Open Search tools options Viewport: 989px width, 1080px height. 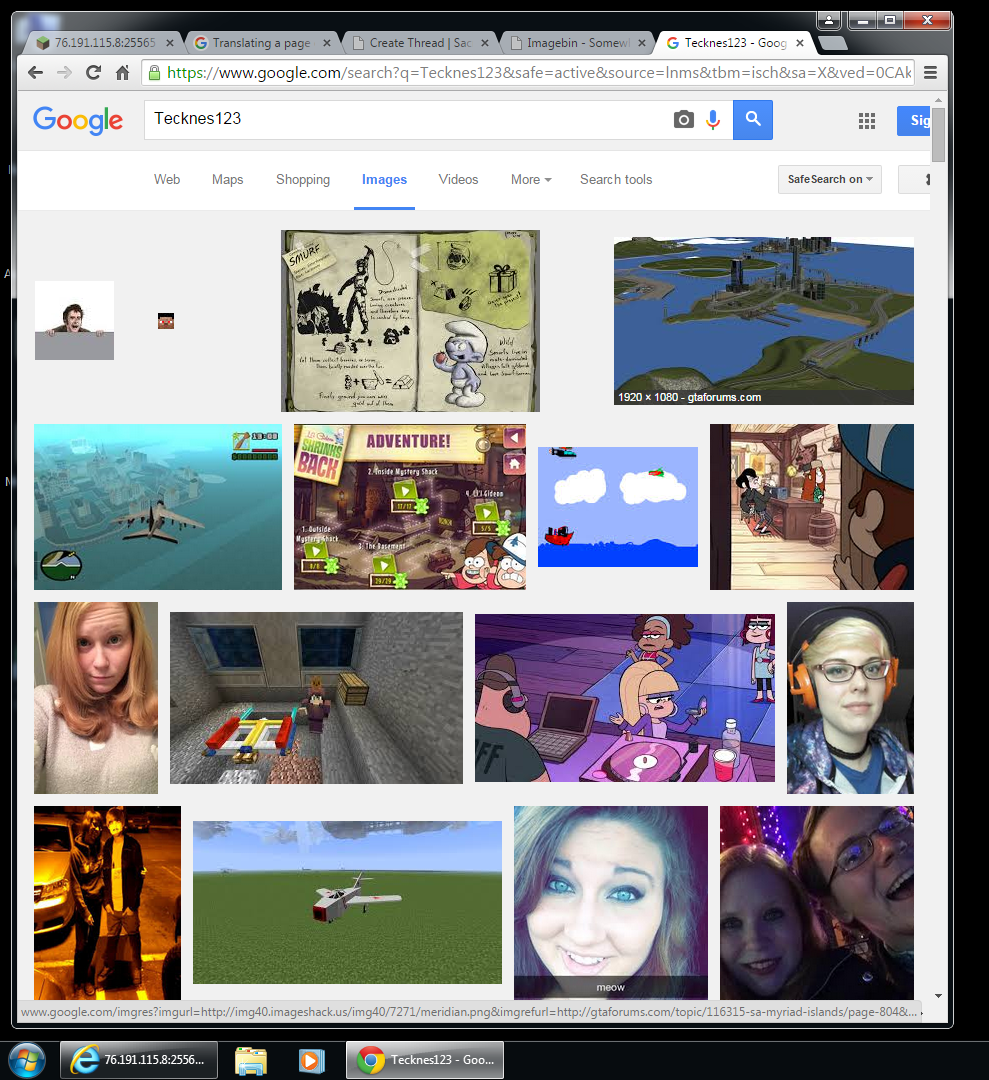tap(616, 179)
